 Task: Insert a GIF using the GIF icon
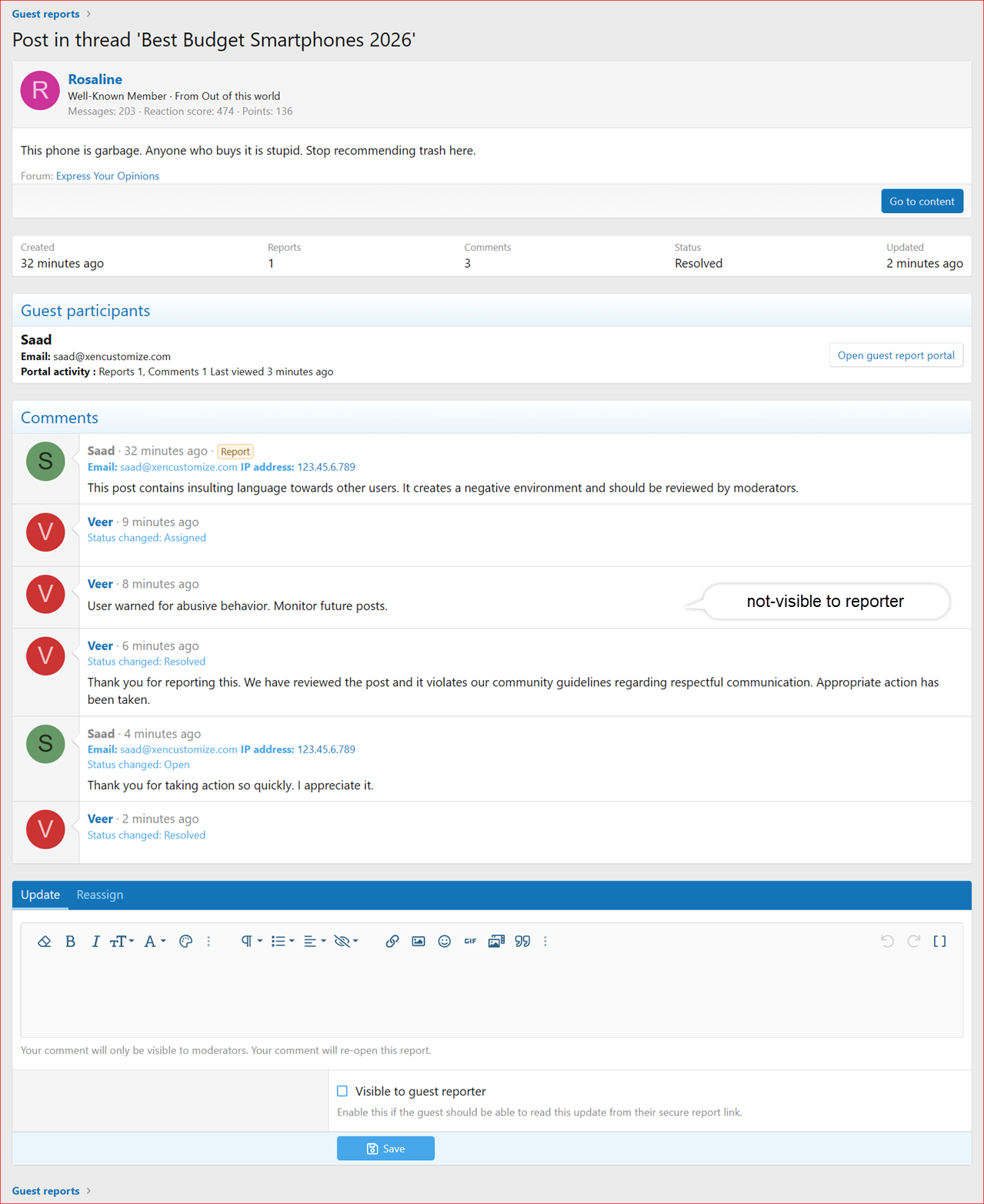tap(470, 941)
